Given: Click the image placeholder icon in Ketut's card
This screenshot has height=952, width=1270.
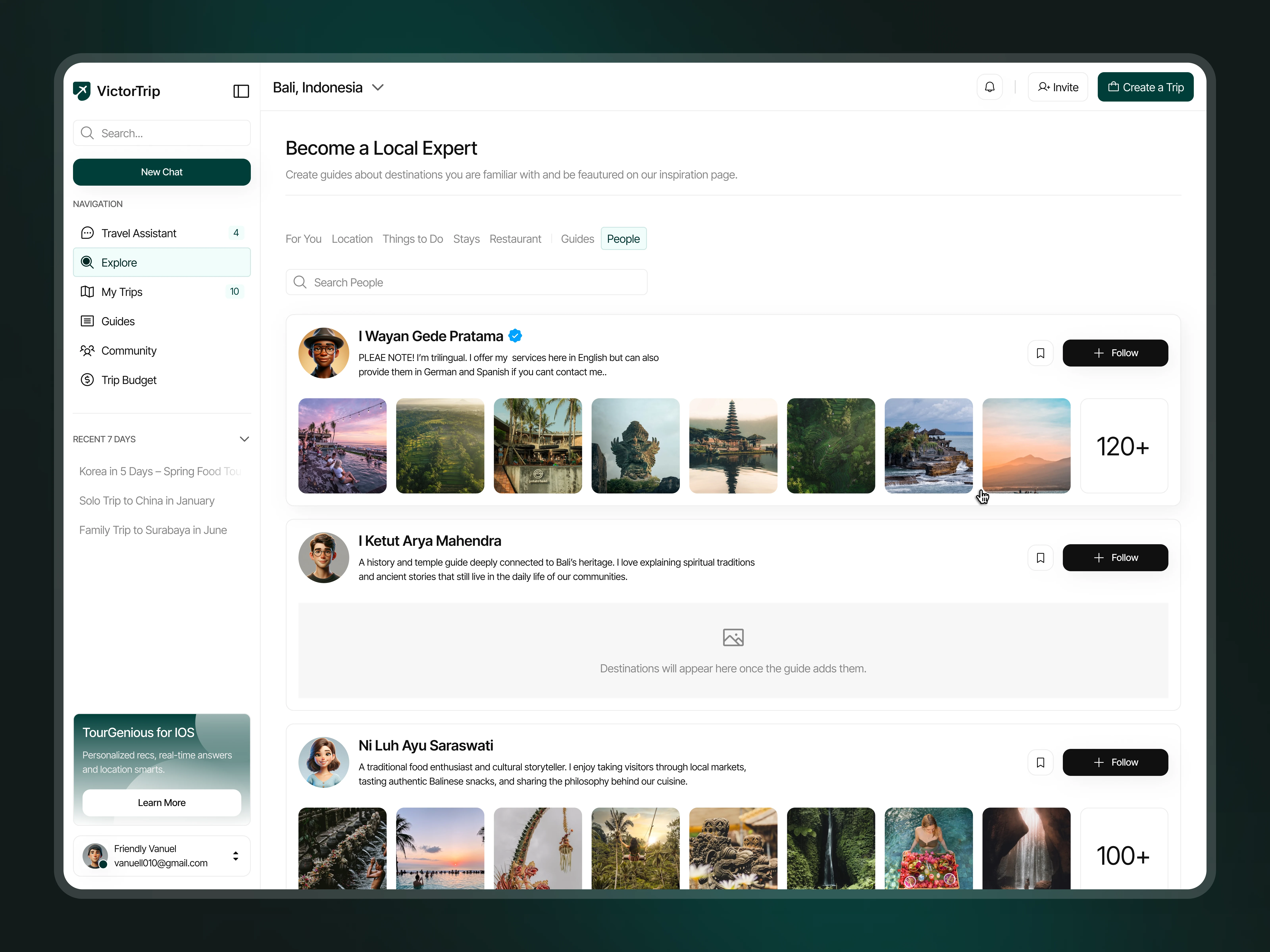Looking at the screenshot, I should [733, 637].
